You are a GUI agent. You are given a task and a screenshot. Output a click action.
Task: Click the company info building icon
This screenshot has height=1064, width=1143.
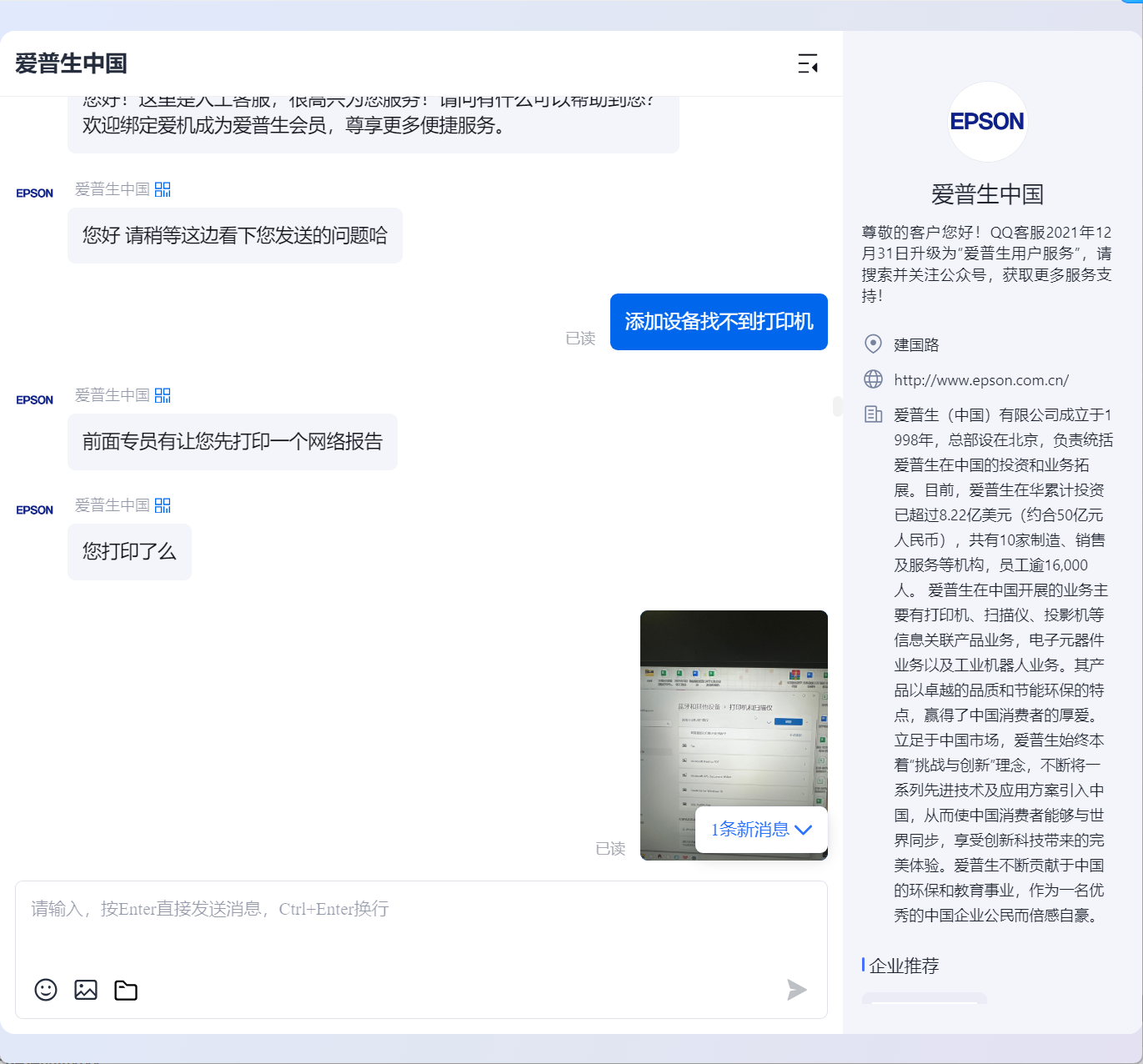pos(873,414)
